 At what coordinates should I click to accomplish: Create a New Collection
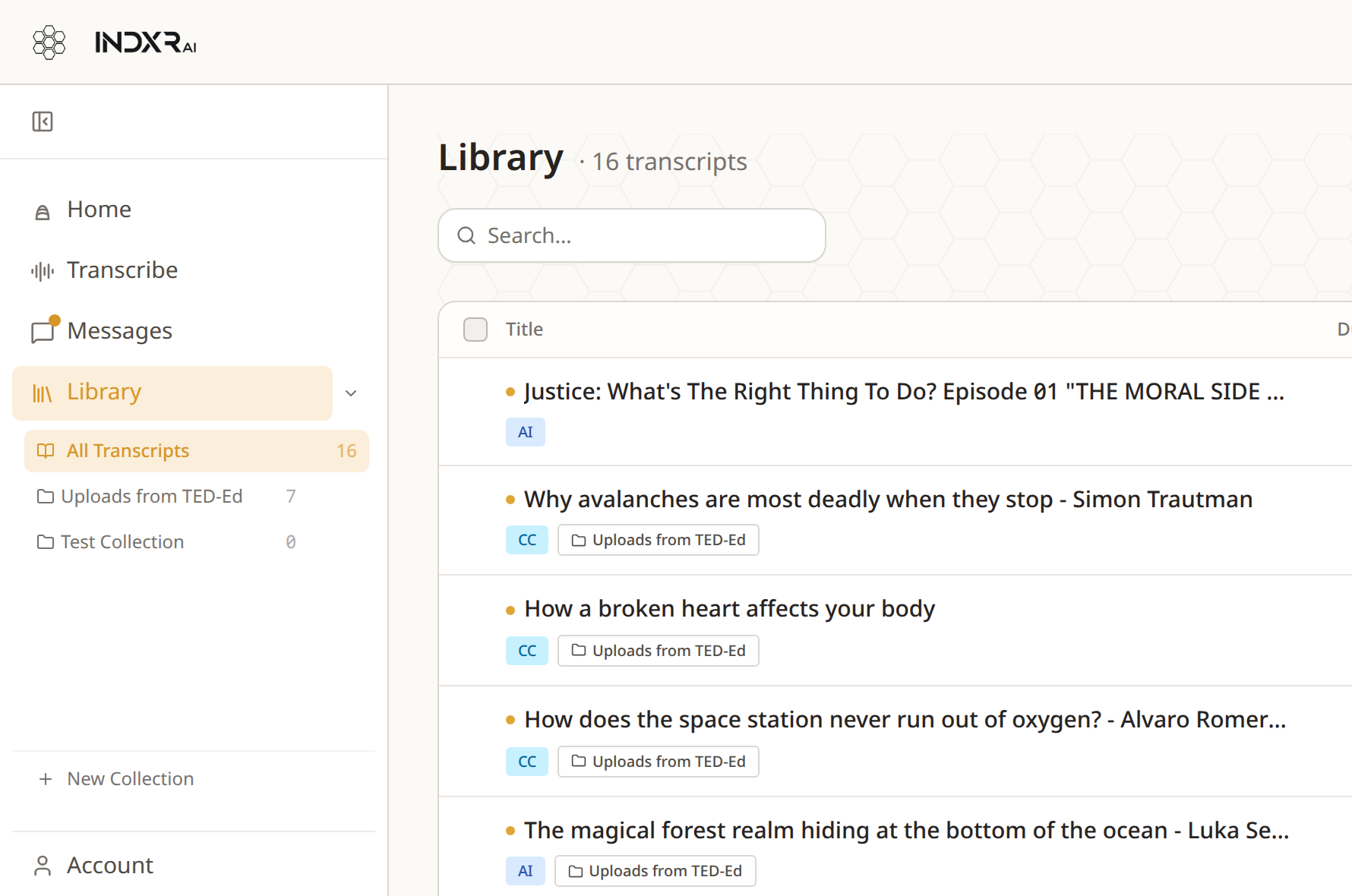click(131, 779)
